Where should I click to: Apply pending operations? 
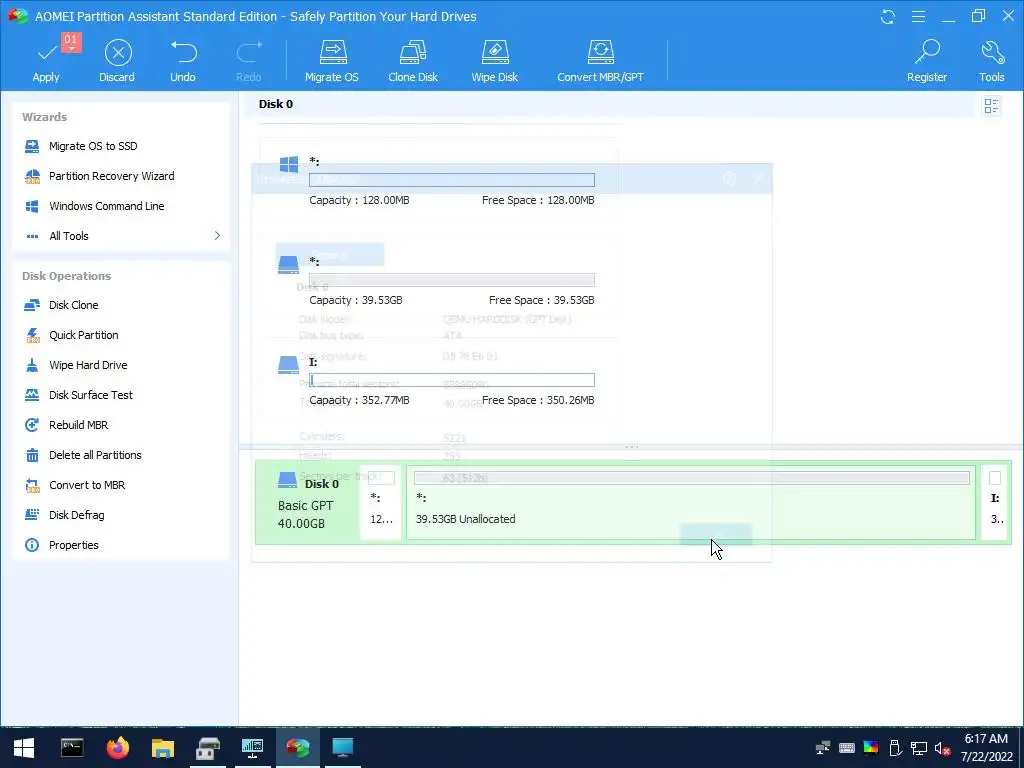[46, 61]
